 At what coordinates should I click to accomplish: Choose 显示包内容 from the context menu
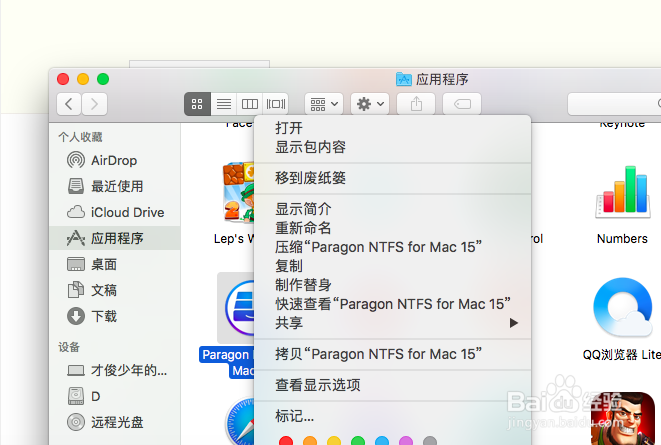pos(392,147)
